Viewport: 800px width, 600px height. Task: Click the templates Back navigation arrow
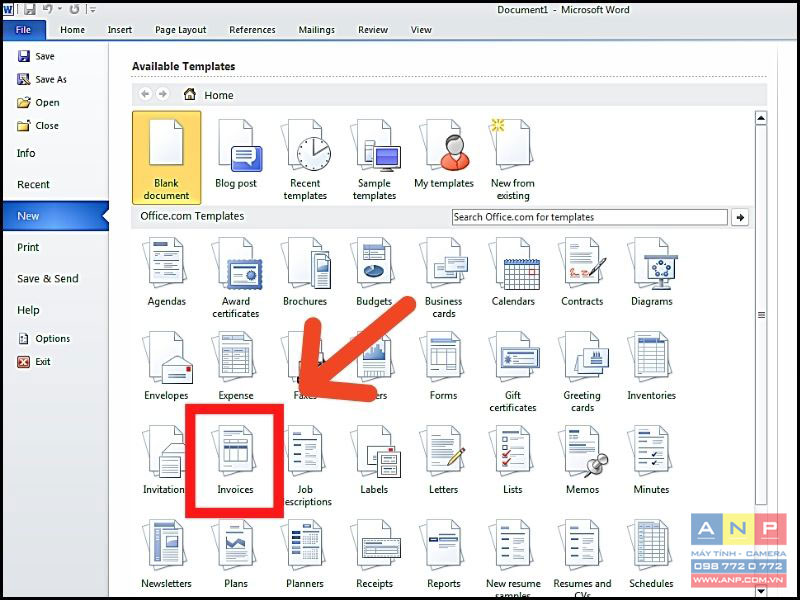coord(145,94)
